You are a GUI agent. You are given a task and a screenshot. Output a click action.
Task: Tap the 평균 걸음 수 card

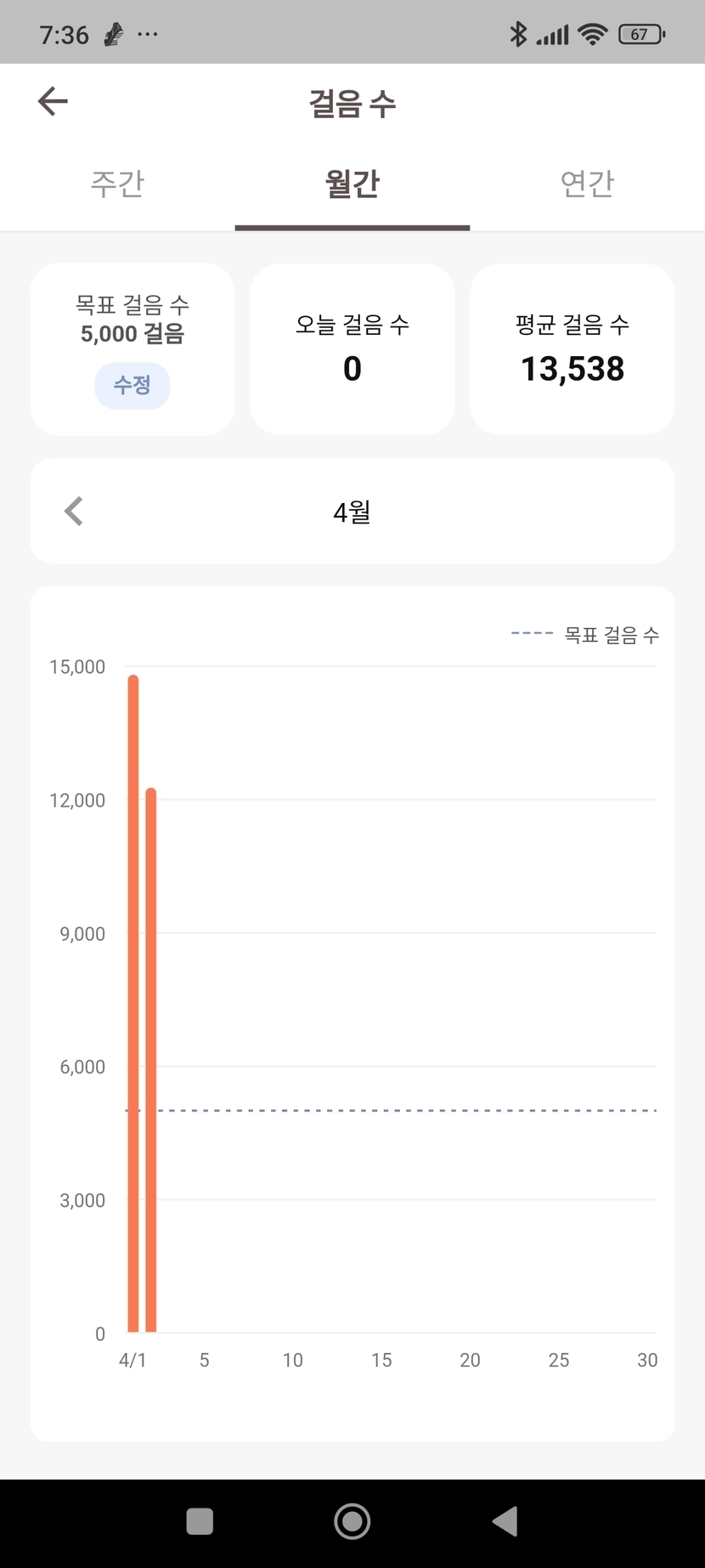click(x=572, y=349)
